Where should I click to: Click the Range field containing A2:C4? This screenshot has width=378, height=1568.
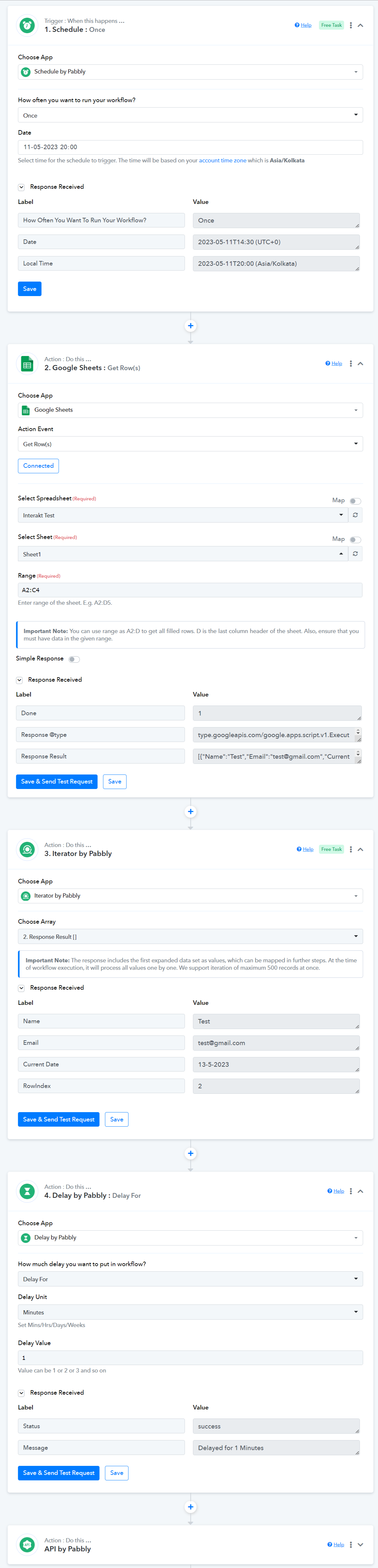click(x=190, y=590)
